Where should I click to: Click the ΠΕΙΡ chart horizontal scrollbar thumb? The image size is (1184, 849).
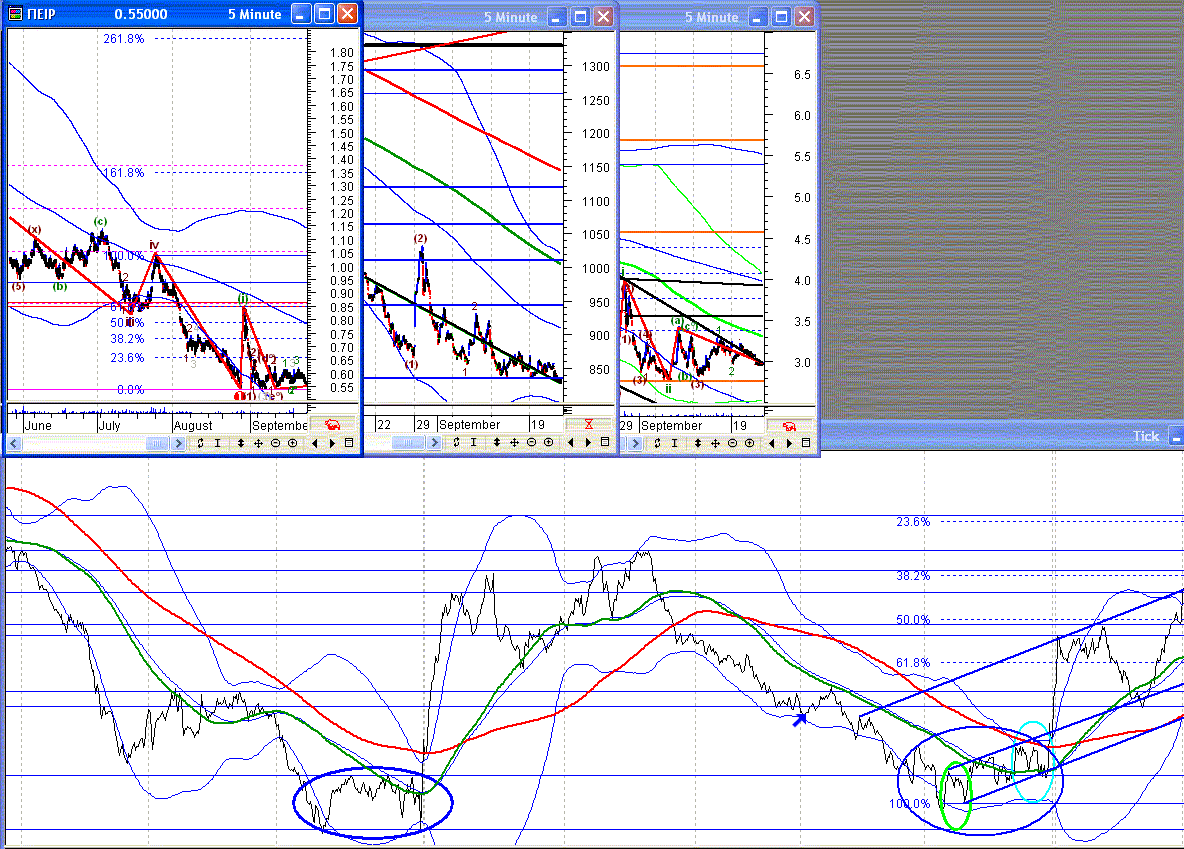click(157, 443)
